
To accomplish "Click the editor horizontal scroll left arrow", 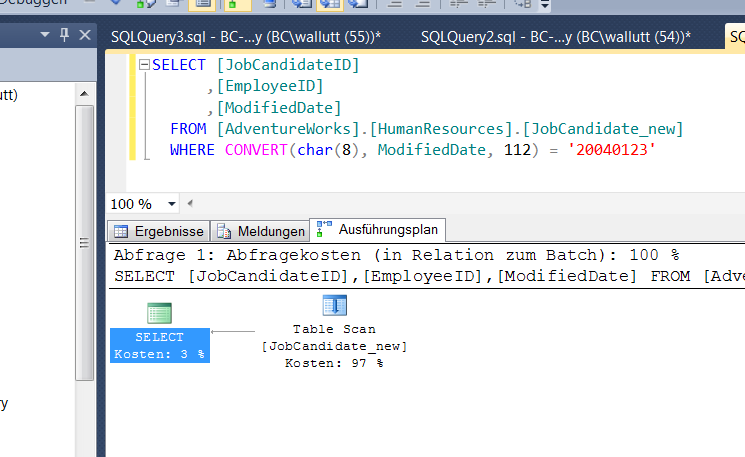I will click(x=190, y=204).
